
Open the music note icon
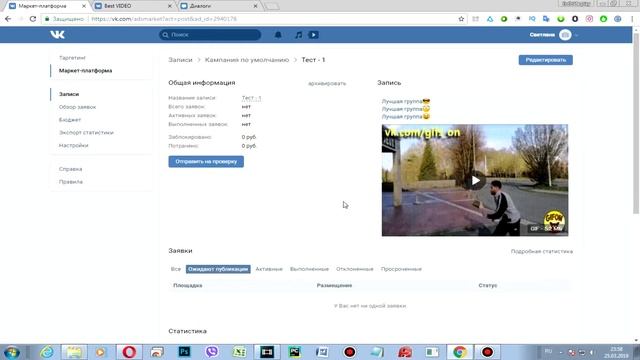(299, 35)
